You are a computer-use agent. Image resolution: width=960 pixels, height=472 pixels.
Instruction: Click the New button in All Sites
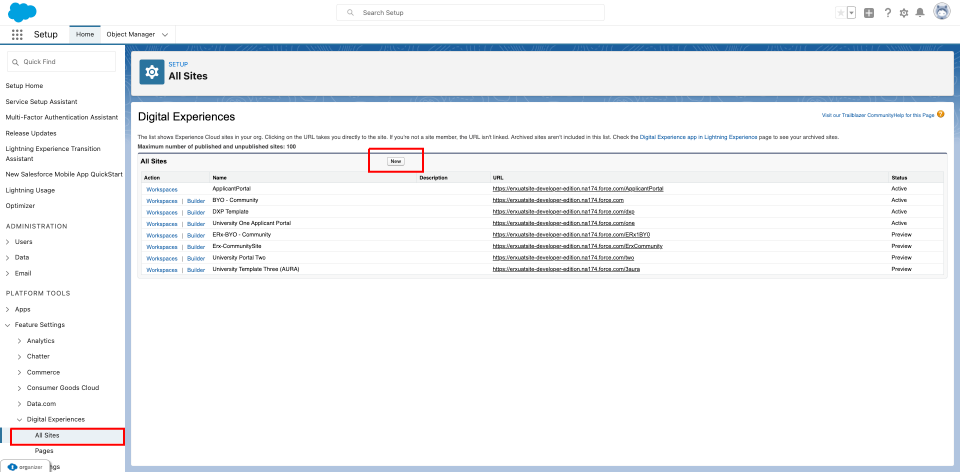(396, 161)
